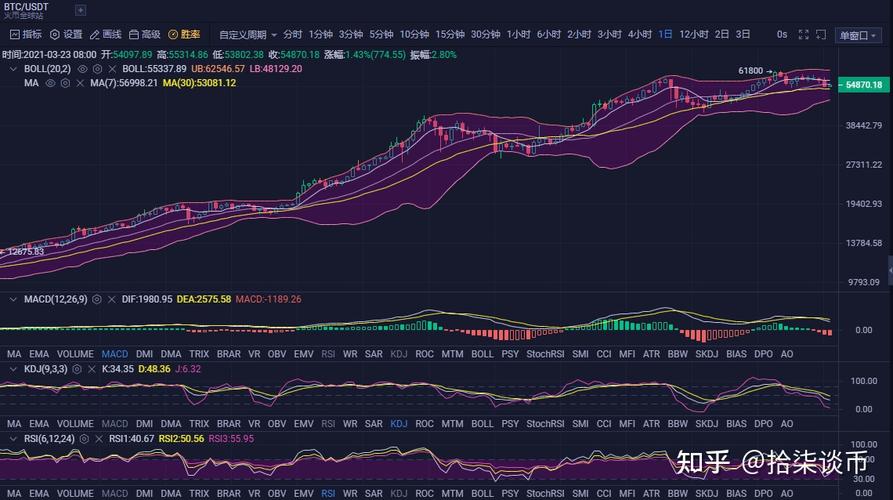Choose BOLL in the bottom RSI indicator row
This screenshot has width=893, height=500.
(x=482, y=494)
